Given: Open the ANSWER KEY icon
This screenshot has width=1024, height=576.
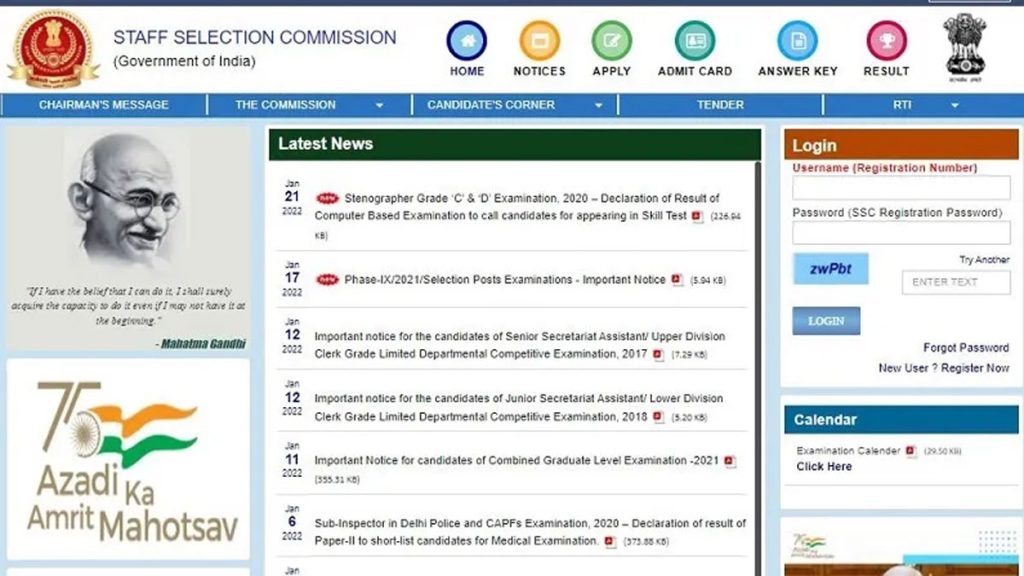Looking at the screenshot, I should 797,40.
